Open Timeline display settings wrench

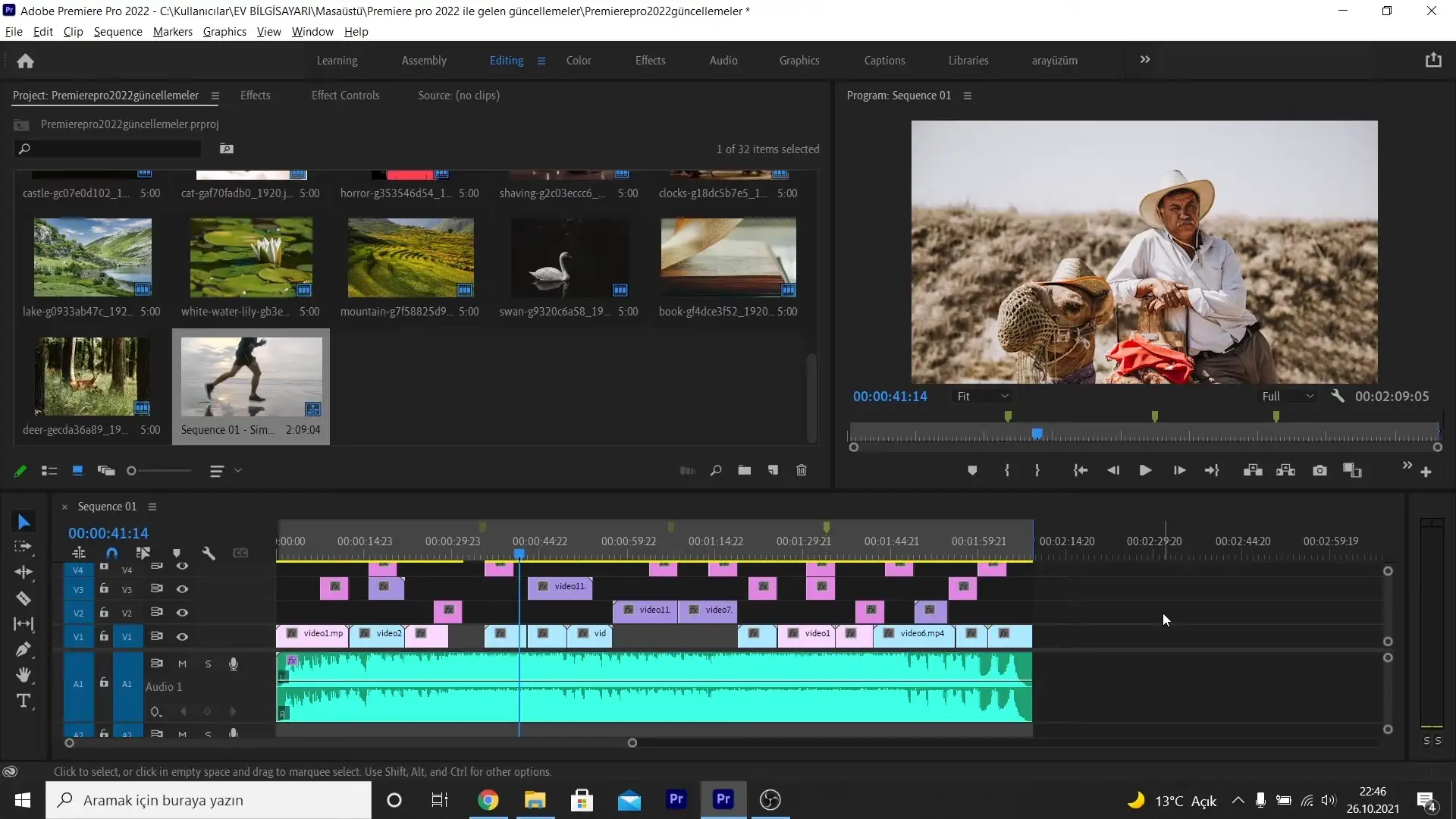pos(209,553)
